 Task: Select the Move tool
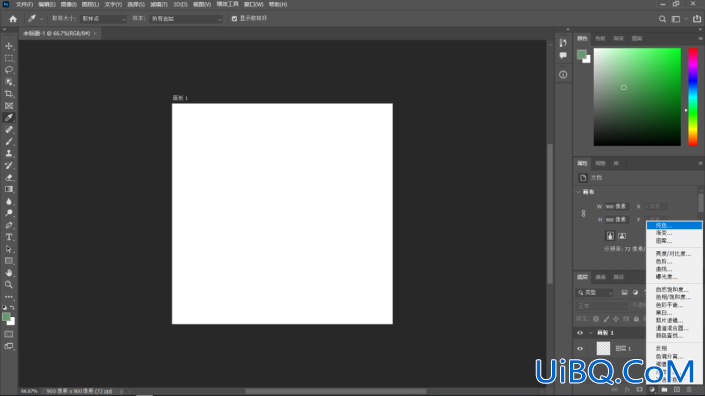(x=9, y=46)
